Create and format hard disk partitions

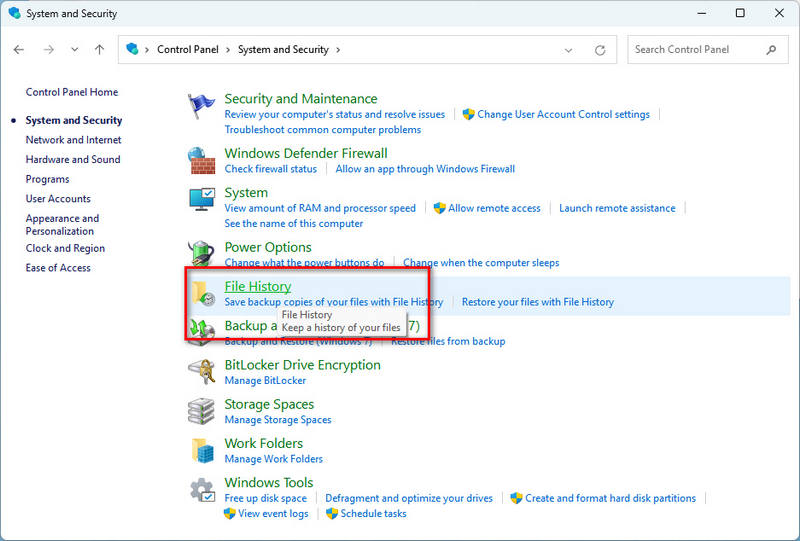click(610, 499)
